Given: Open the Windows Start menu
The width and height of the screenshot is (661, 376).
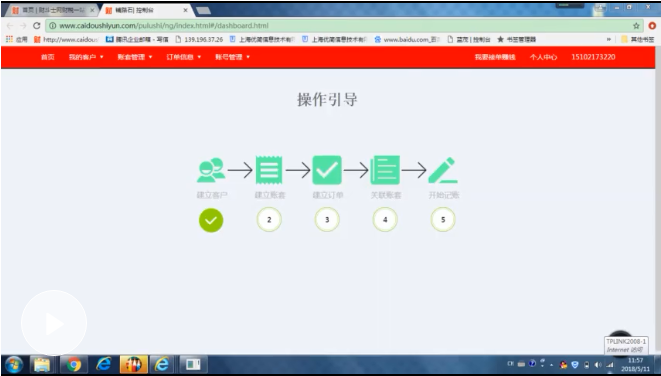Looking at the screenshot, I should [13, 365].
